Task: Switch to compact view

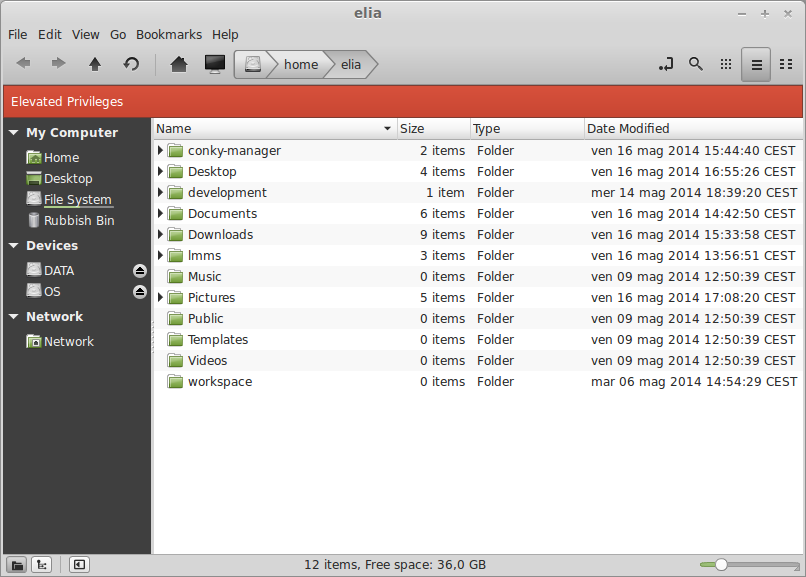Action: (x=786, y=64)
